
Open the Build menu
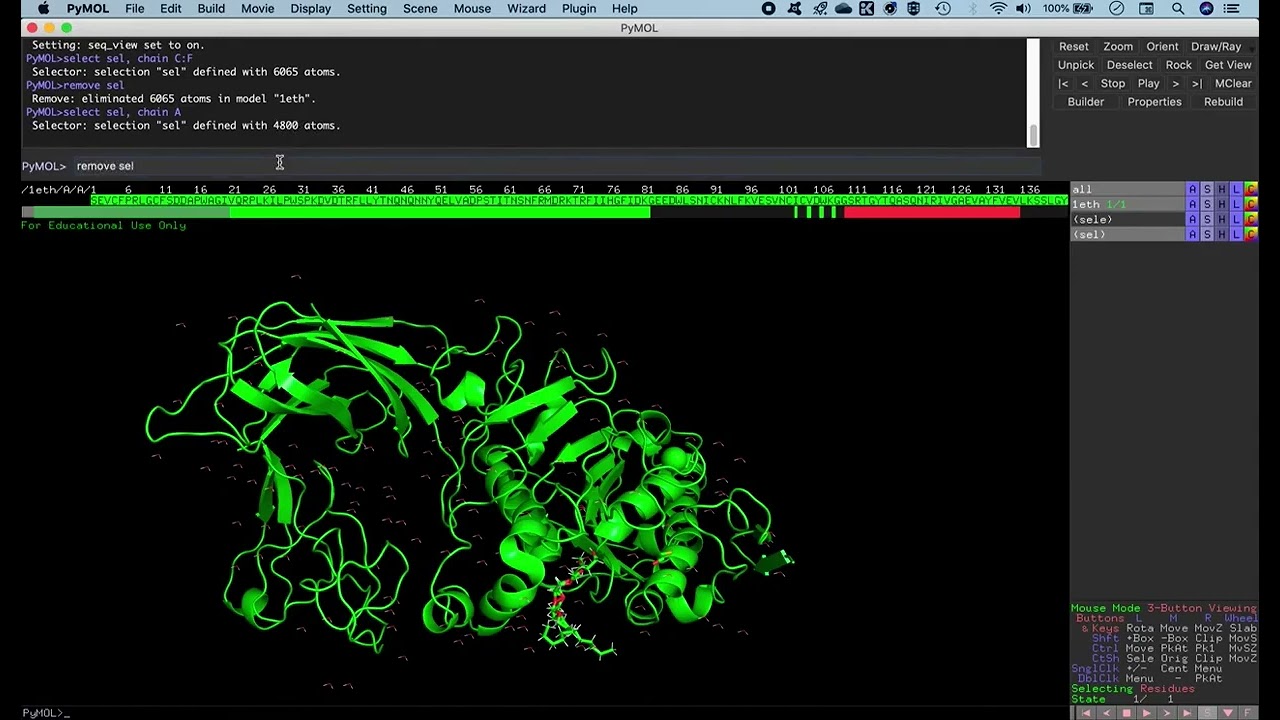click(x=211, y=9)
